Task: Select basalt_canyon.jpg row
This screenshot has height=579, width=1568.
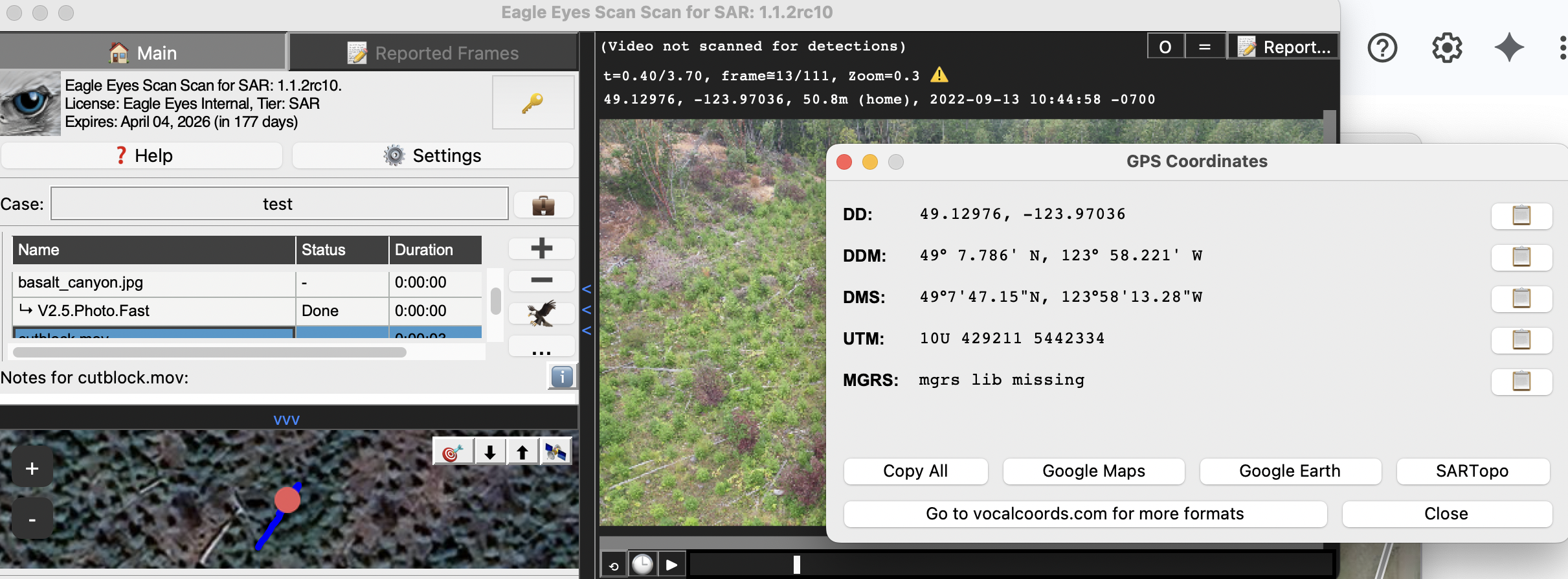Action: pyautogui.click(x=247, y=282)
